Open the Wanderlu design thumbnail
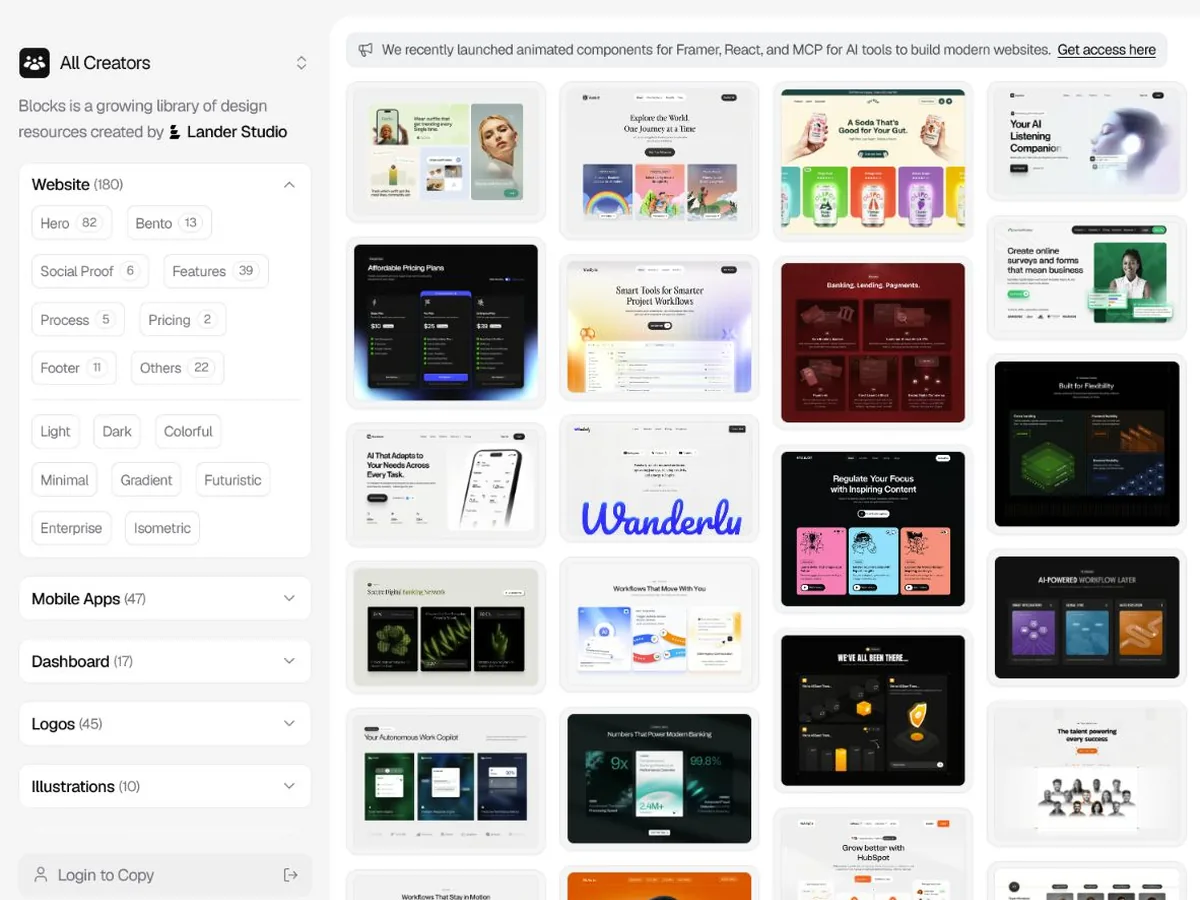Viewport: 1200px width, 900px height. pos(659,485)
